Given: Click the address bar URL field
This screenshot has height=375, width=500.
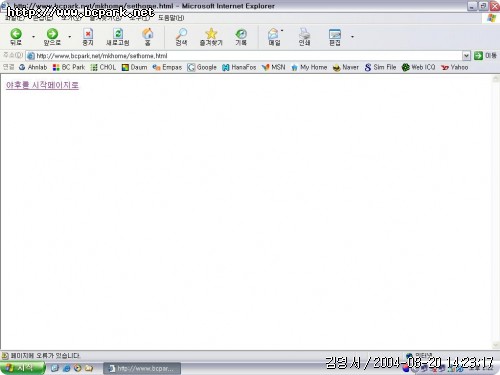Looking at the screenshot, I should [244, 56].
